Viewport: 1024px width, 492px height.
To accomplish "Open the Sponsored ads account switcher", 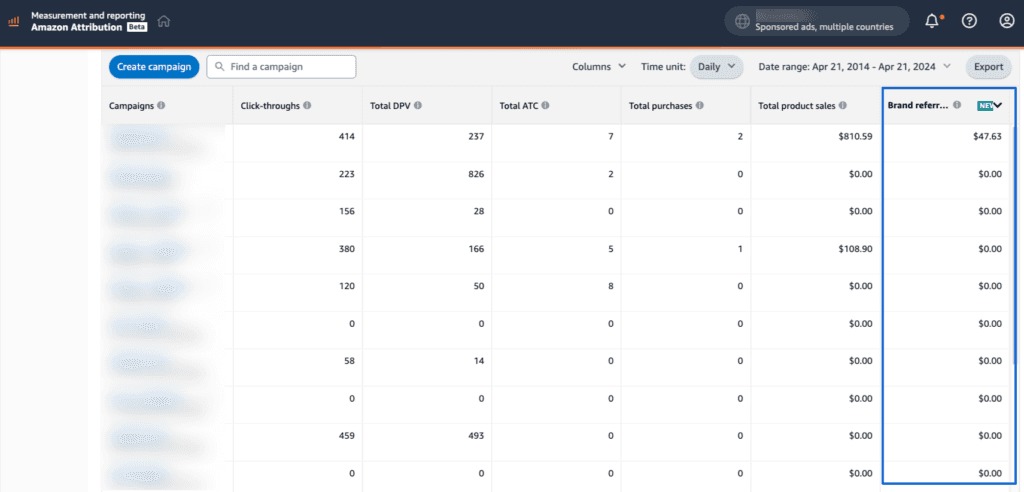I will [x=816, y=21].
